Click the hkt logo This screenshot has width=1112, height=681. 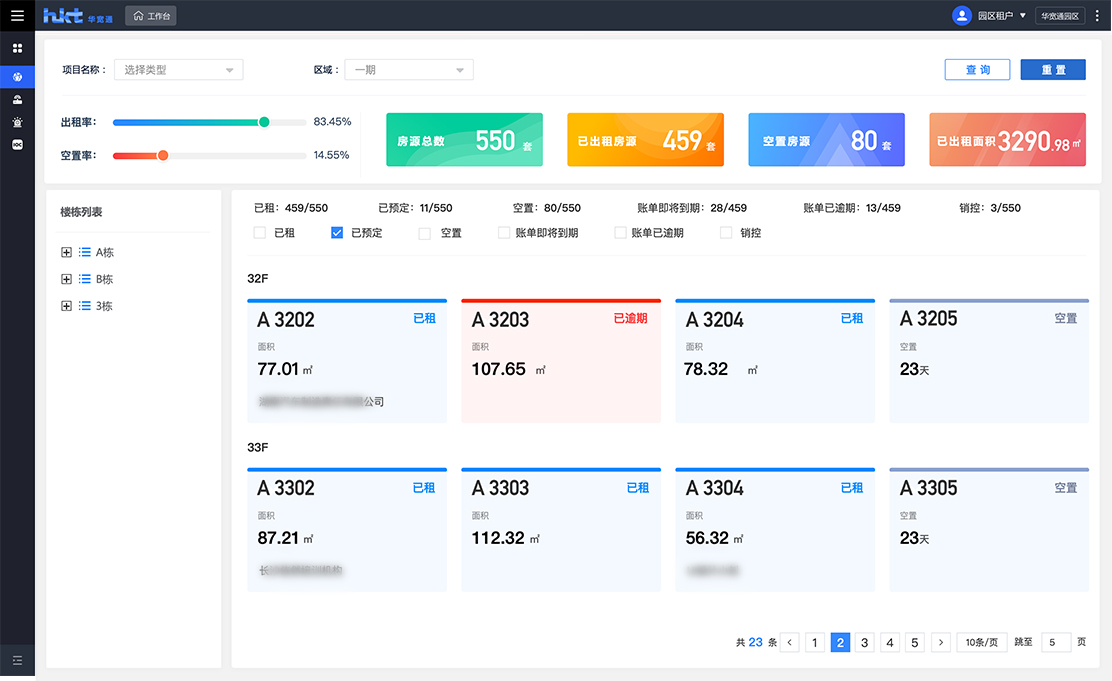(x=78, y=16)
